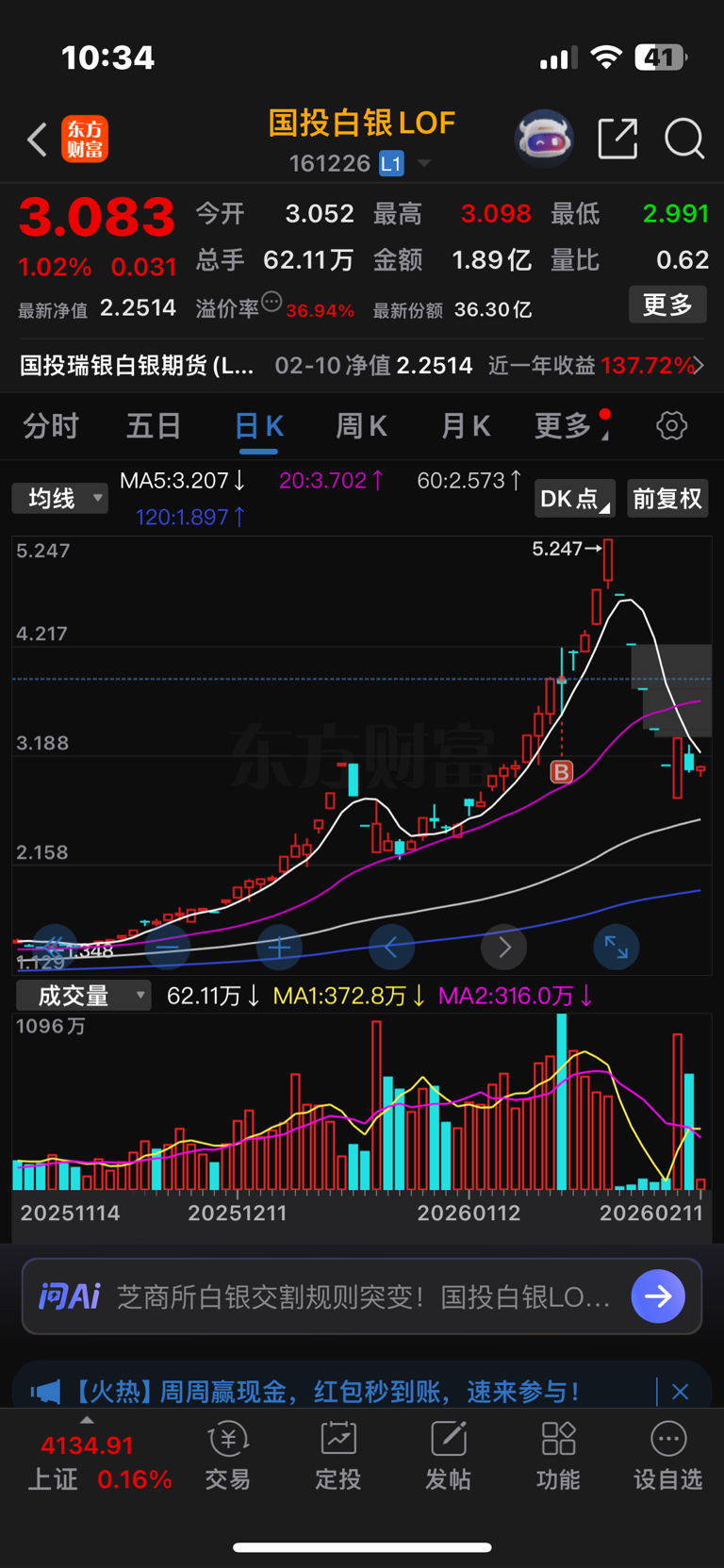Screen dimensions: 724x1568
Task: Open the DK点 dropdown
Action: point(575,498)
